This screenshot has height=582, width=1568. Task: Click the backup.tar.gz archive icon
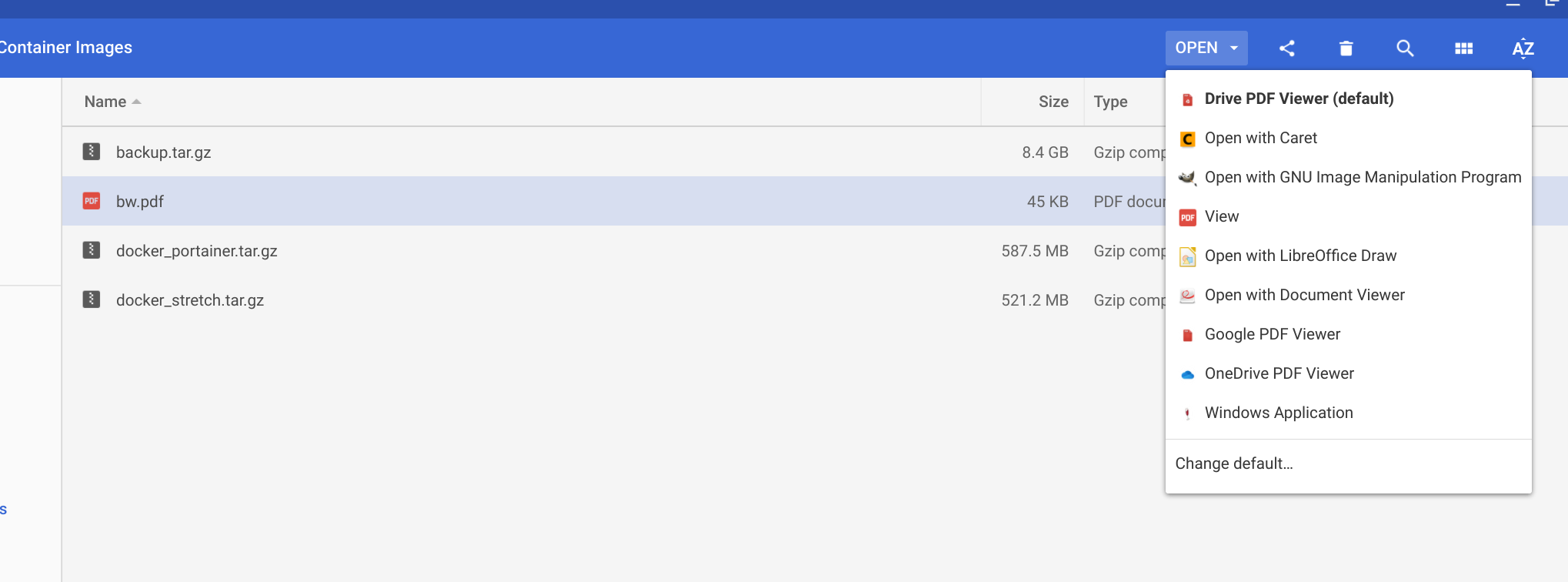point(92,152)
